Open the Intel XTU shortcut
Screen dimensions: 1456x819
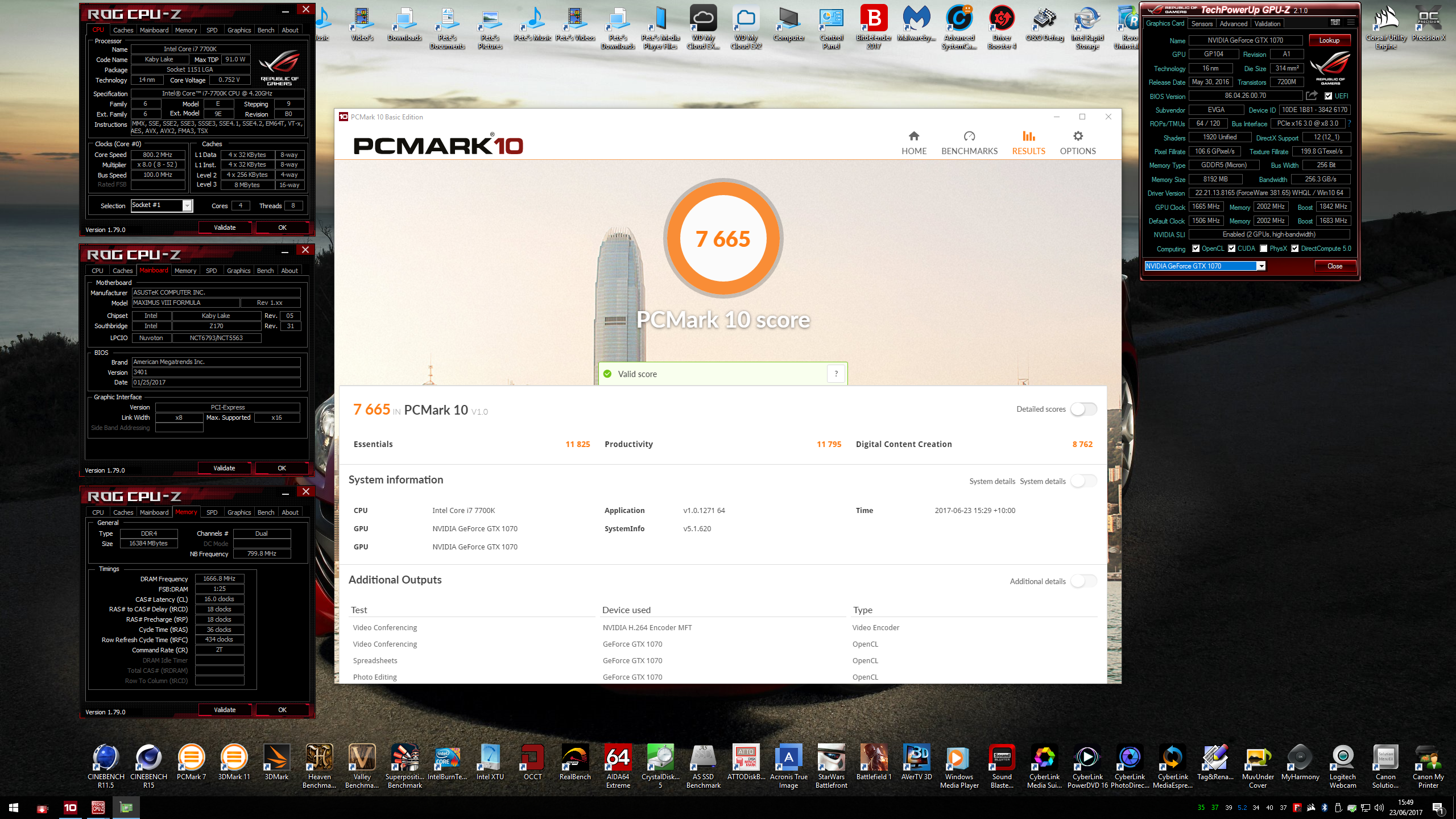[490, 762]
